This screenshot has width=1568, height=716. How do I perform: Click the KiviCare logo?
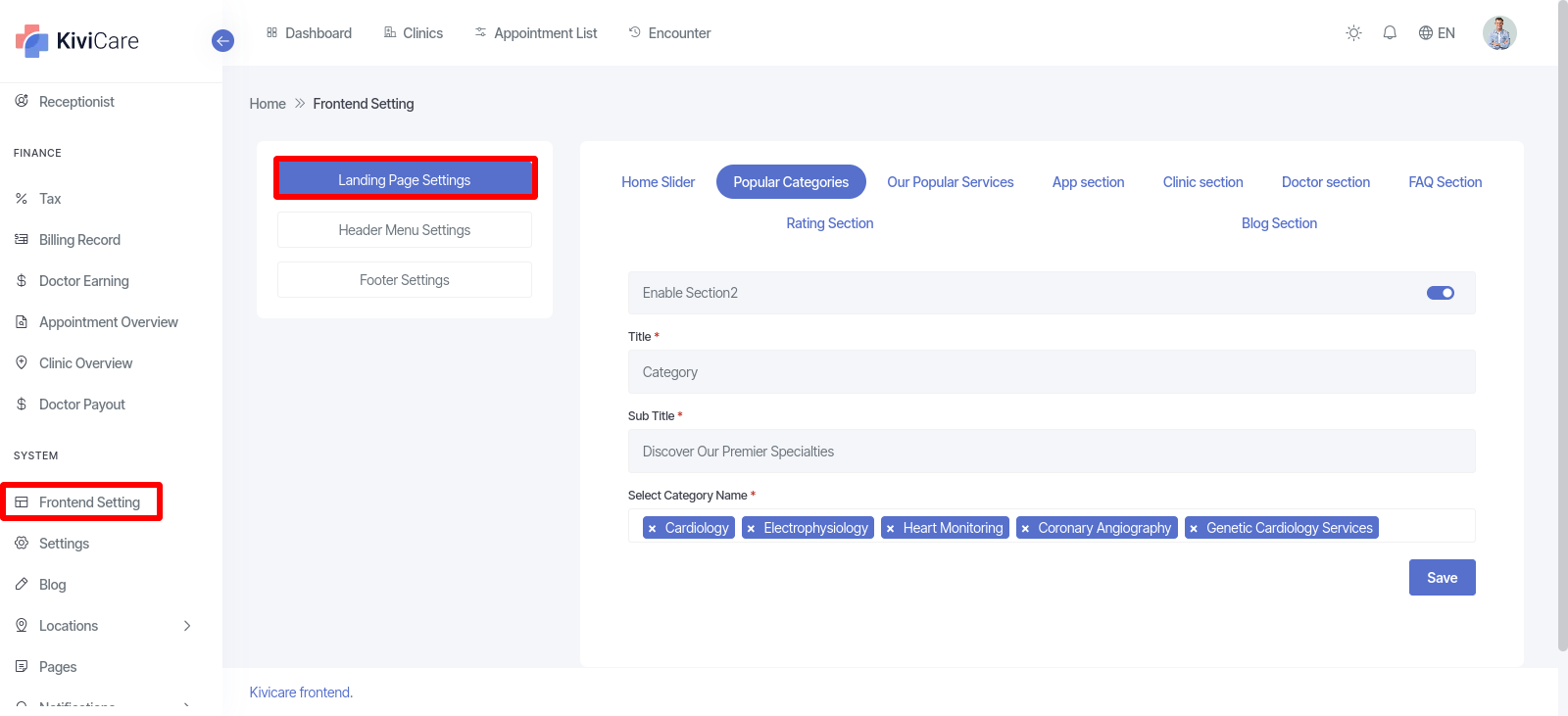tap(76, 40)
